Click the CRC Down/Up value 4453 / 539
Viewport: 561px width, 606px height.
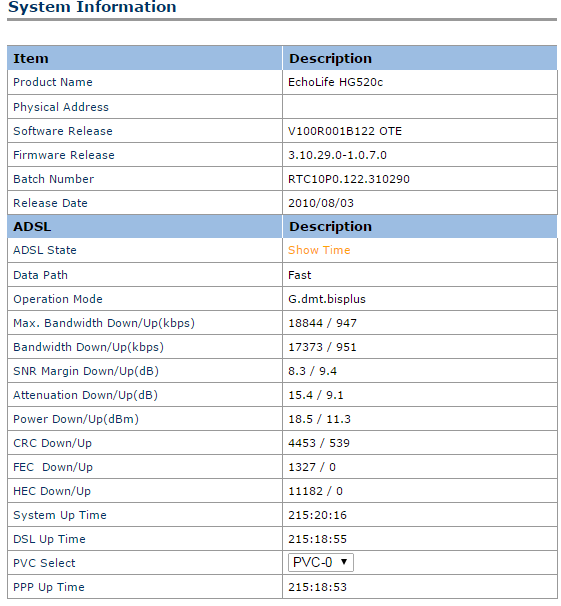pos(319,443)
